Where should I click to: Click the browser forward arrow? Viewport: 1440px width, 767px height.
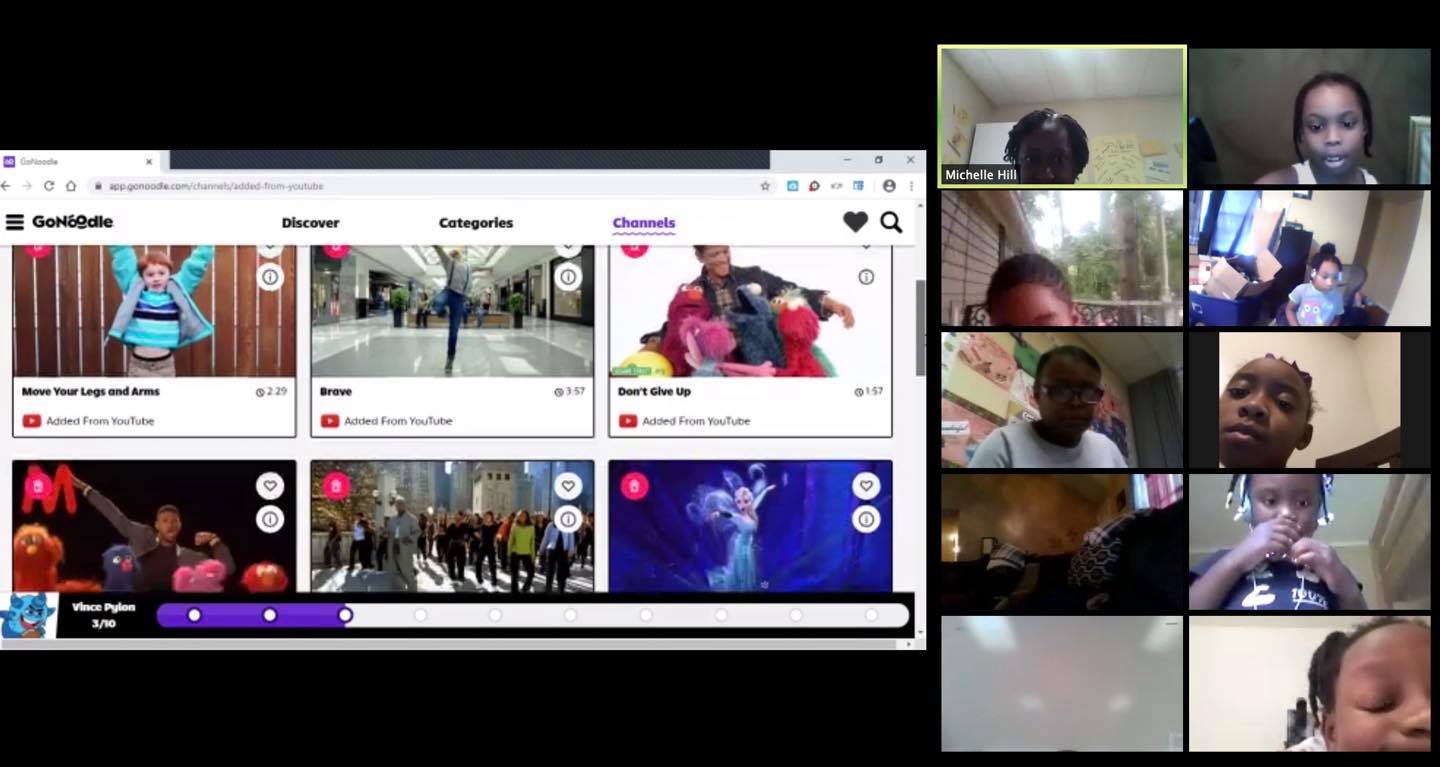[x=27, y=186]
